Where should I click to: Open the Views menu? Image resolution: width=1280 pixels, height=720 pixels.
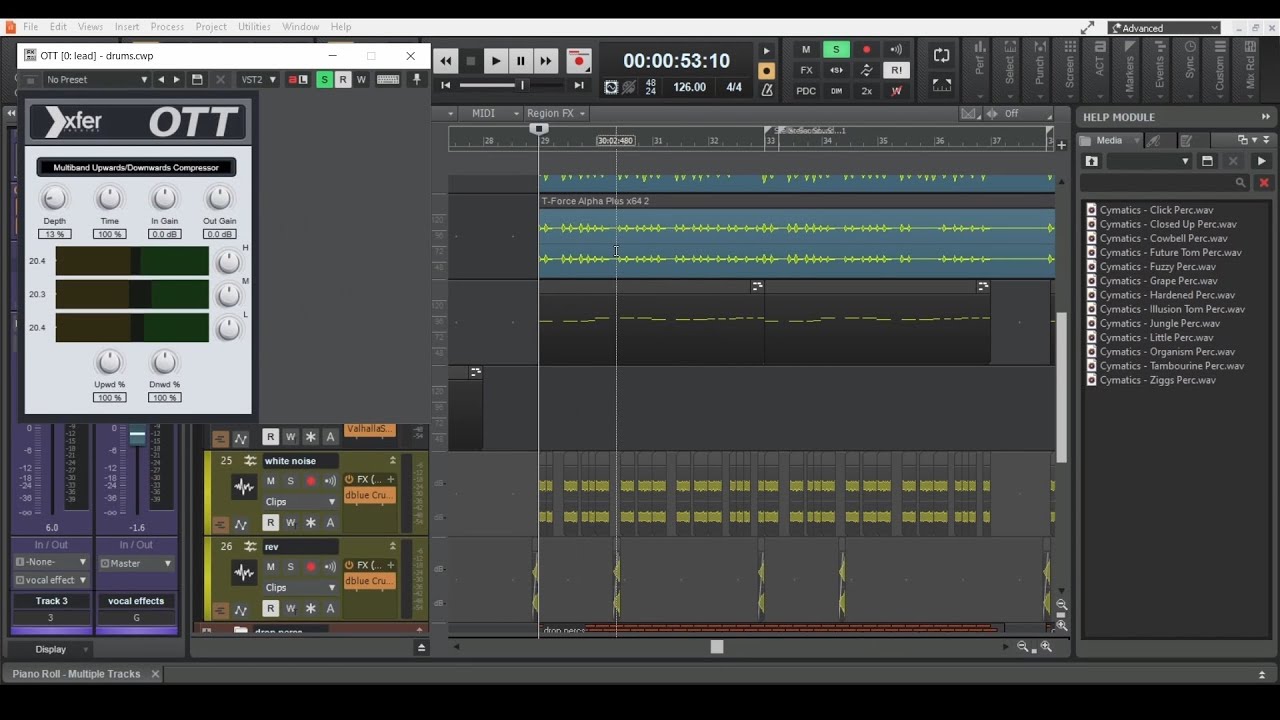[90, 27]
